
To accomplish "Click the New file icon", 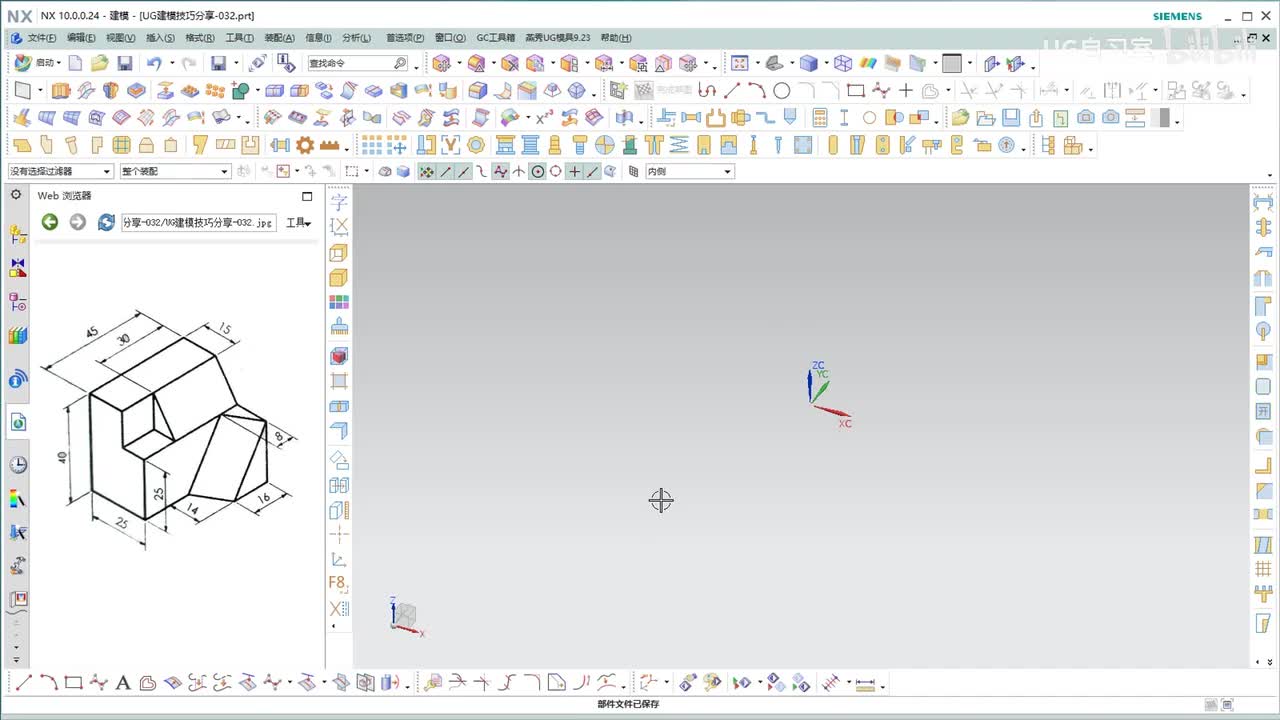I will point(76,63).
